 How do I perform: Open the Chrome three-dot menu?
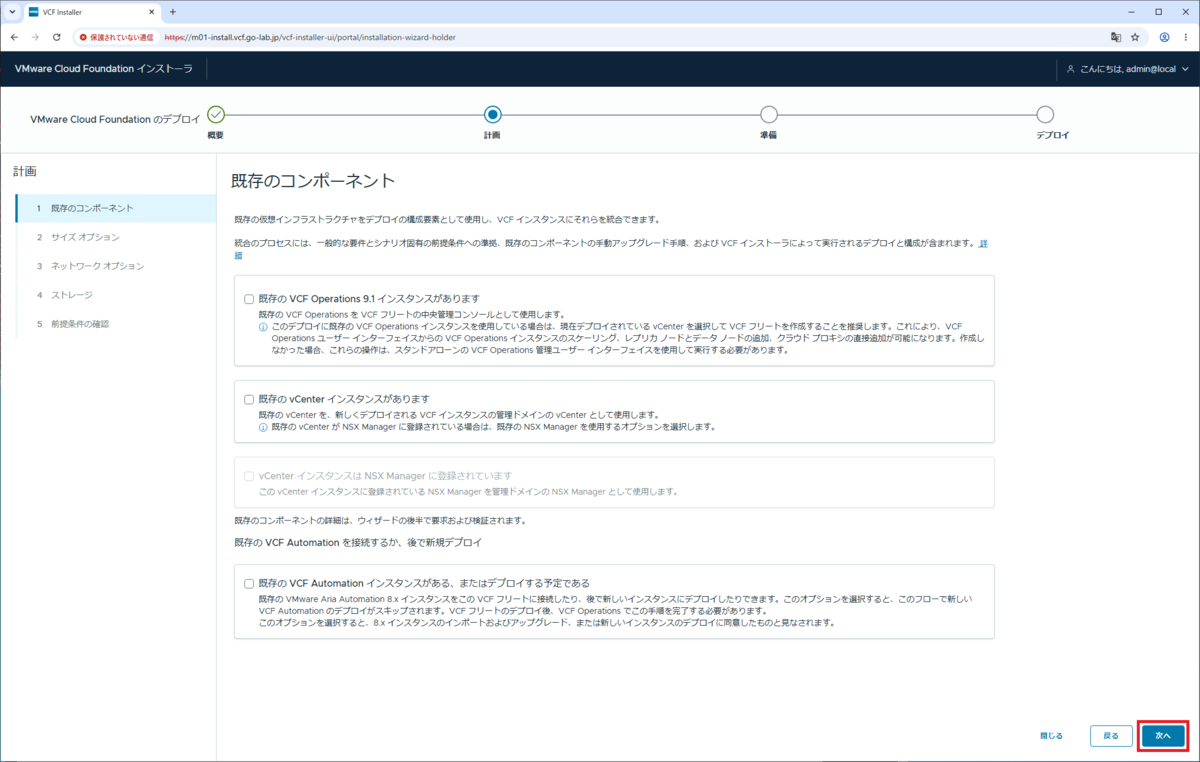coord(1185,37)
